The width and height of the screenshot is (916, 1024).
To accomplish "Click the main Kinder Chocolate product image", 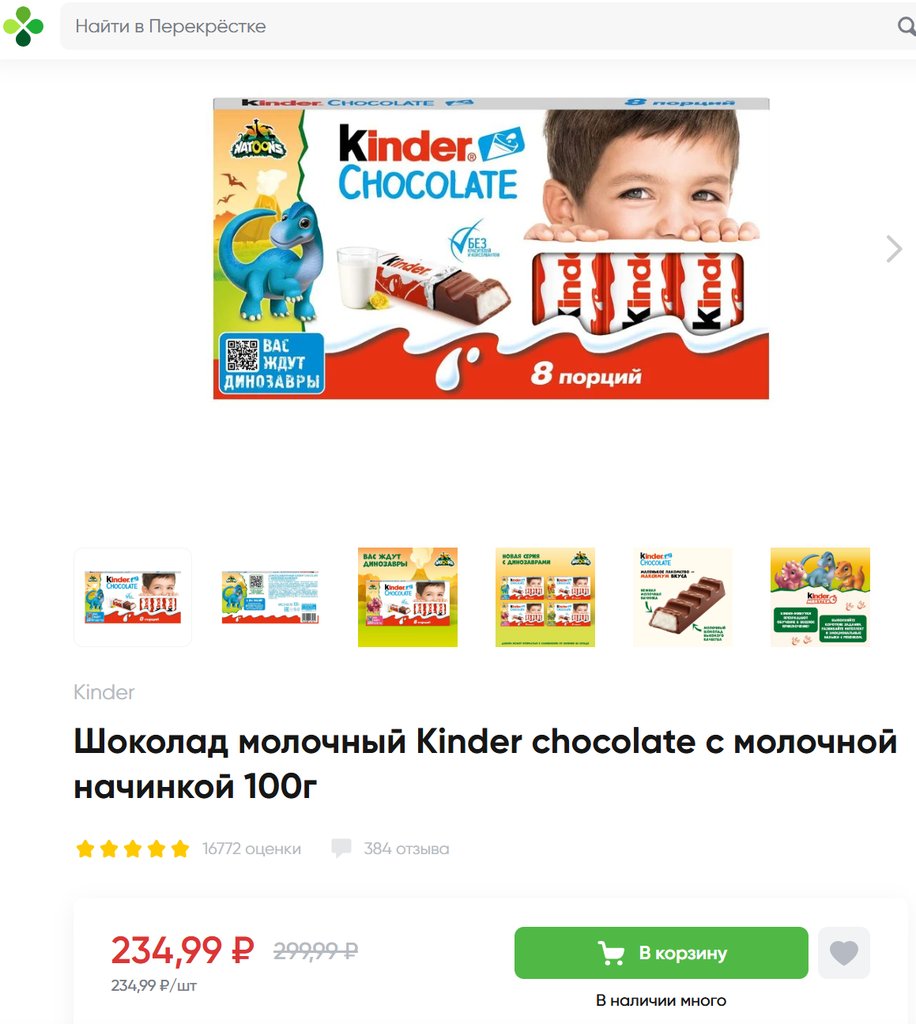I will click(x=491, y=248).
